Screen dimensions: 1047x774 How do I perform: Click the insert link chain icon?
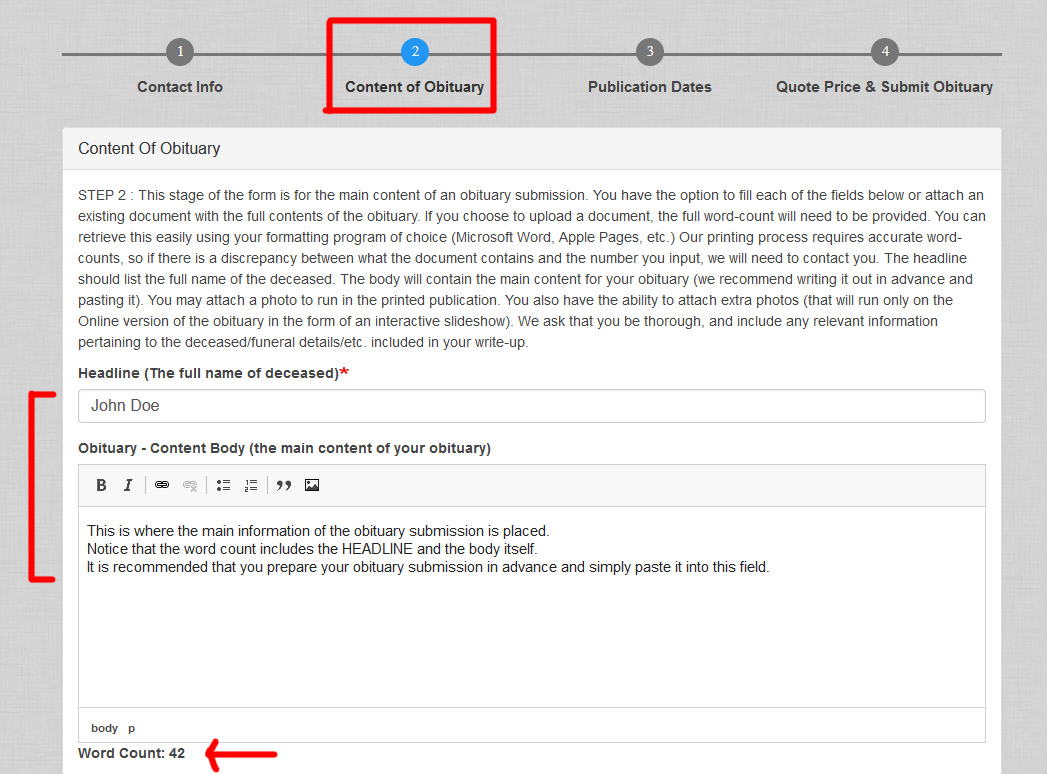click(x=162, y=485)
